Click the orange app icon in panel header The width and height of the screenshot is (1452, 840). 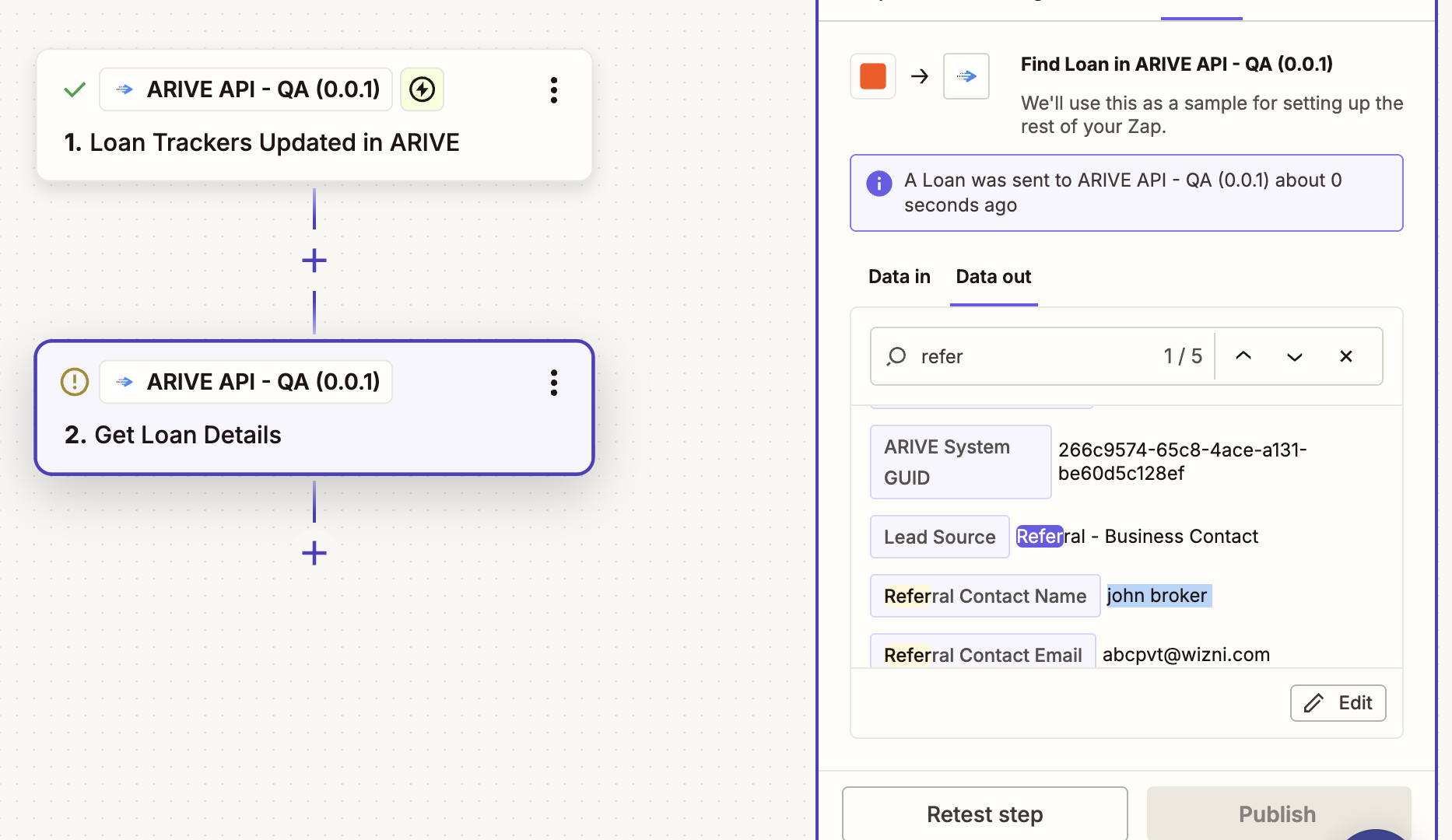coord(873,76)
